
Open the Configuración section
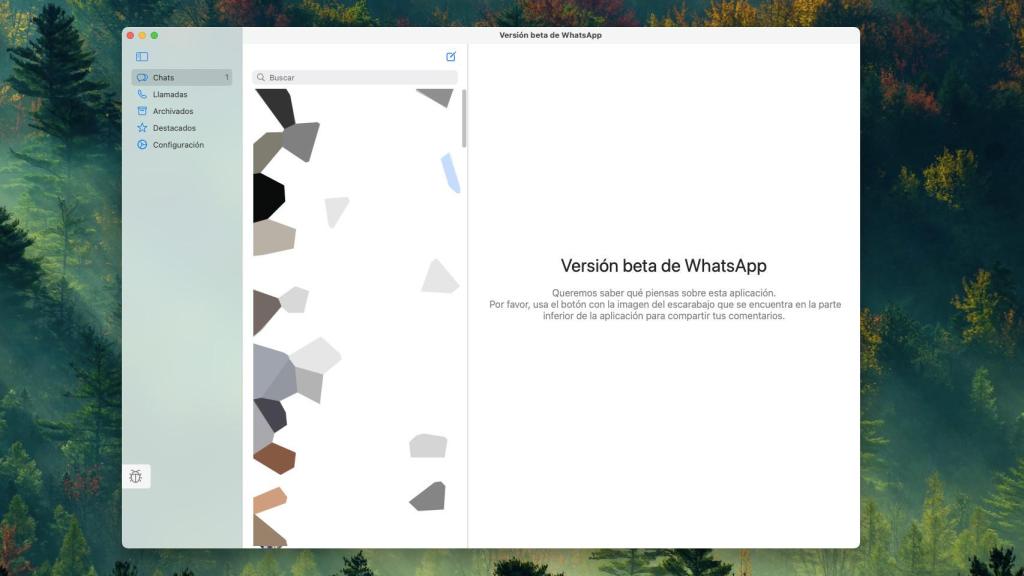[x=182, y=145]
